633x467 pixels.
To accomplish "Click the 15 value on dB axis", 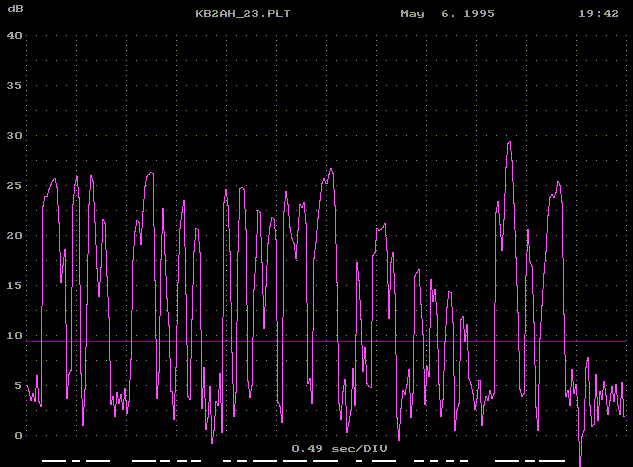I will (x=15, y=286).
